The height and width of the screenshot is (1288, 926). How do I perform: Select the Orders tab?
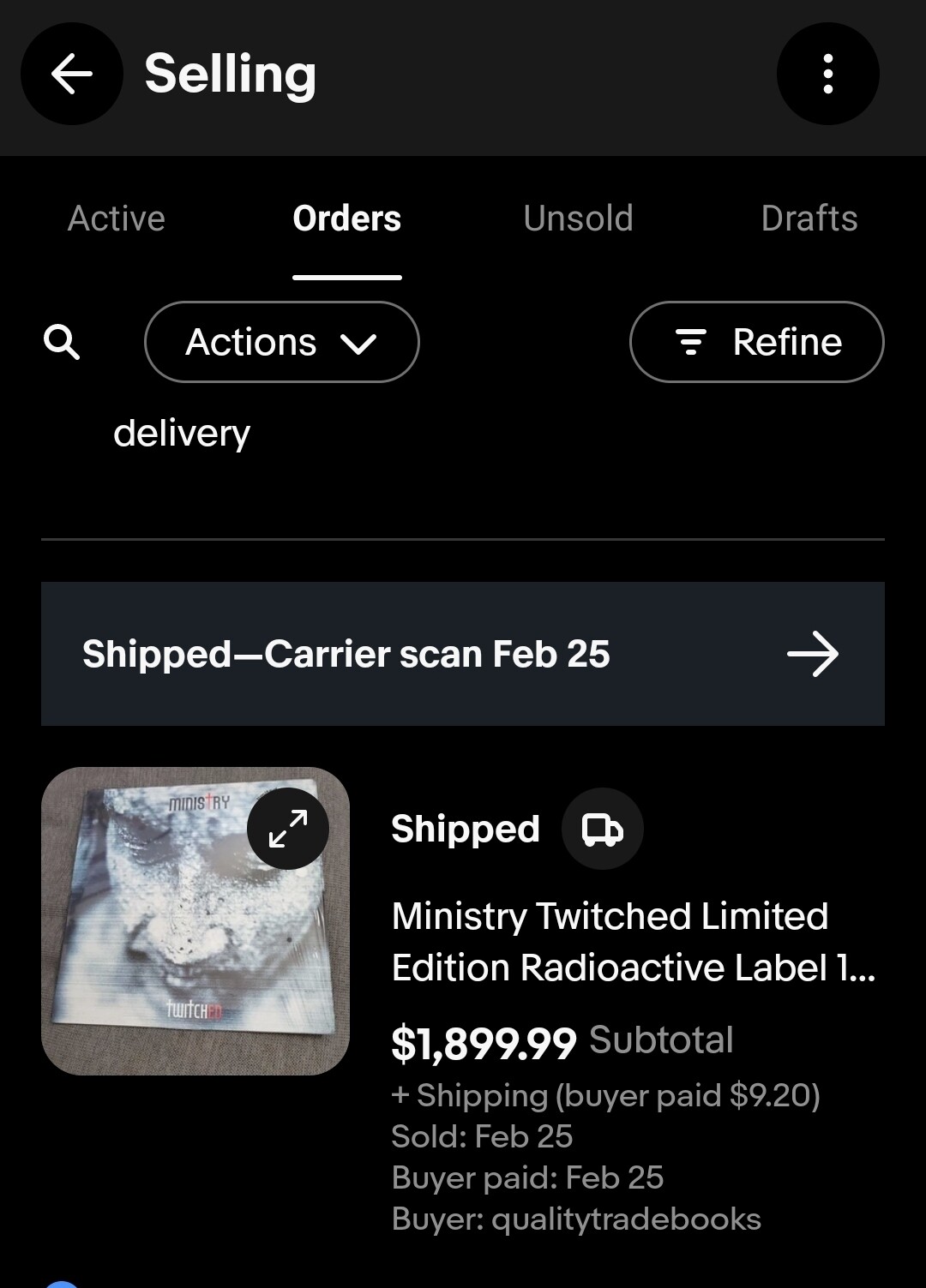[346, 219]
